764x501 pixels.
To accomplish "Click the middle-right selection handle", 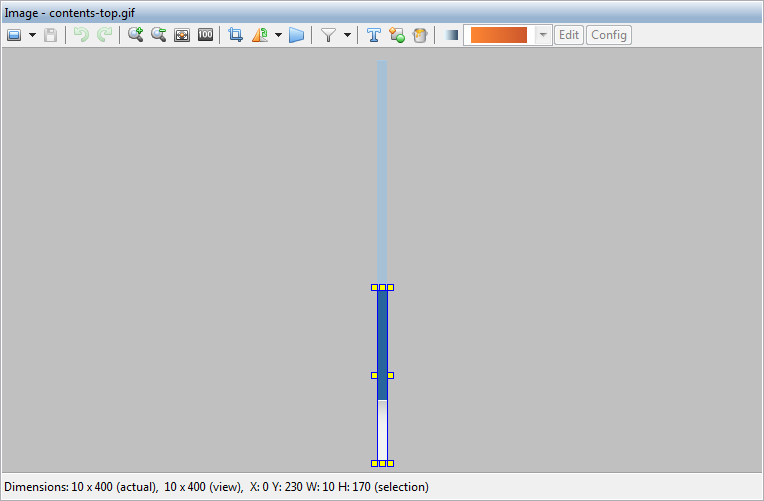I will tap(390, 375).
